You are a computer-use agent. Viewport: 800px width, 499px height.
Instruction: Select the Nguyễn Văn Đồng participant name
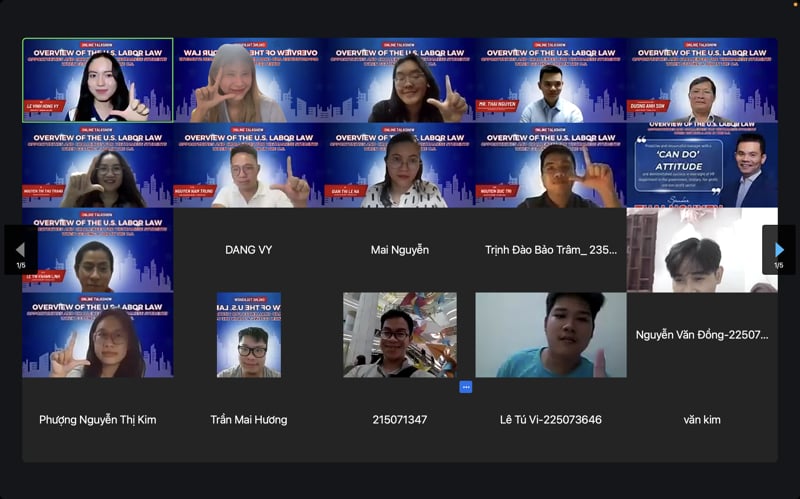click(702, 335)
